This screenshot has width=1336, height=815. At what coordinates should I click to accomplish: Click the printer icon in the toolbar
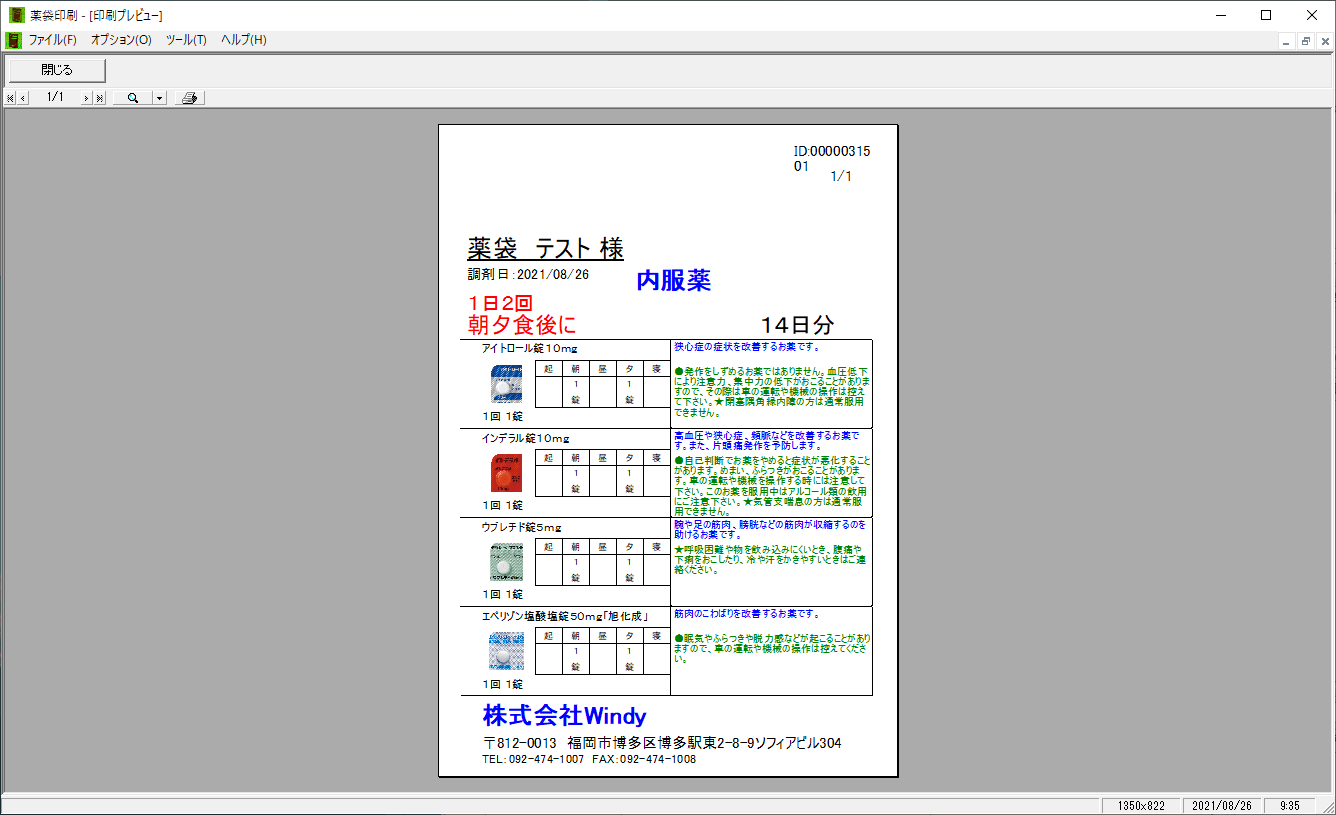coord(190,98)
